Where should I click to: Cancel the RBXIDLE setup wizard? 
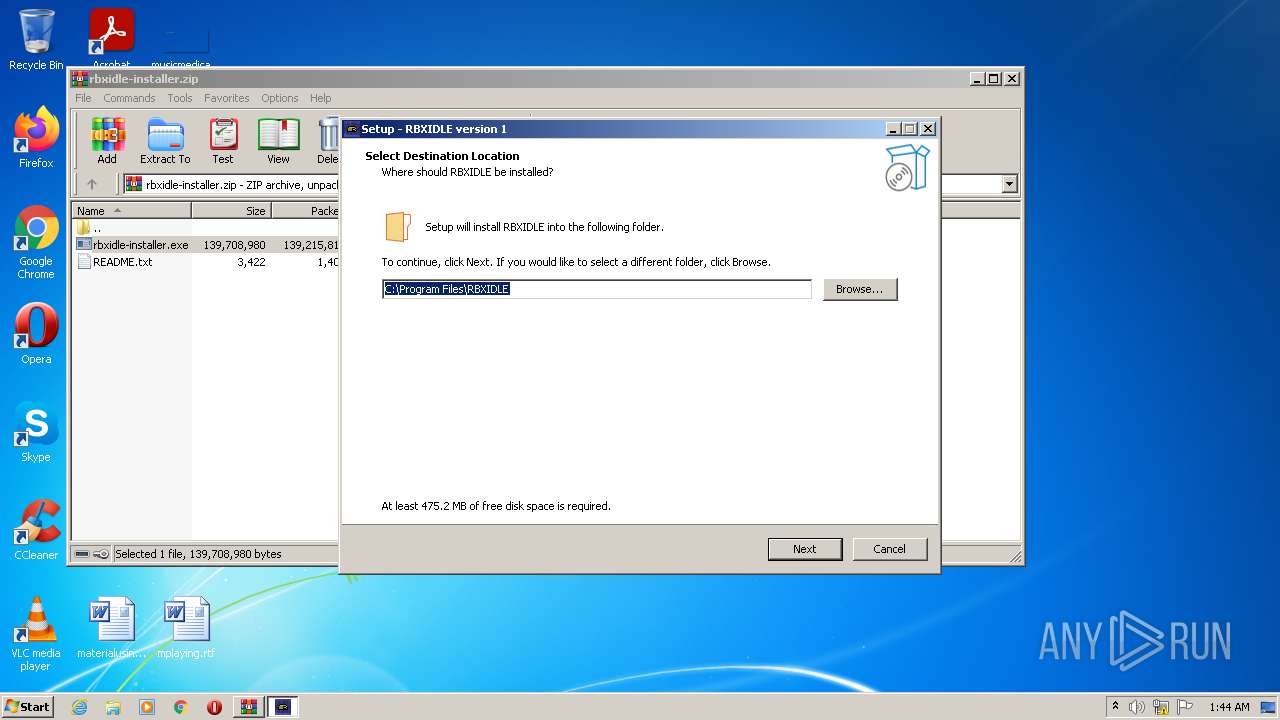889,549
